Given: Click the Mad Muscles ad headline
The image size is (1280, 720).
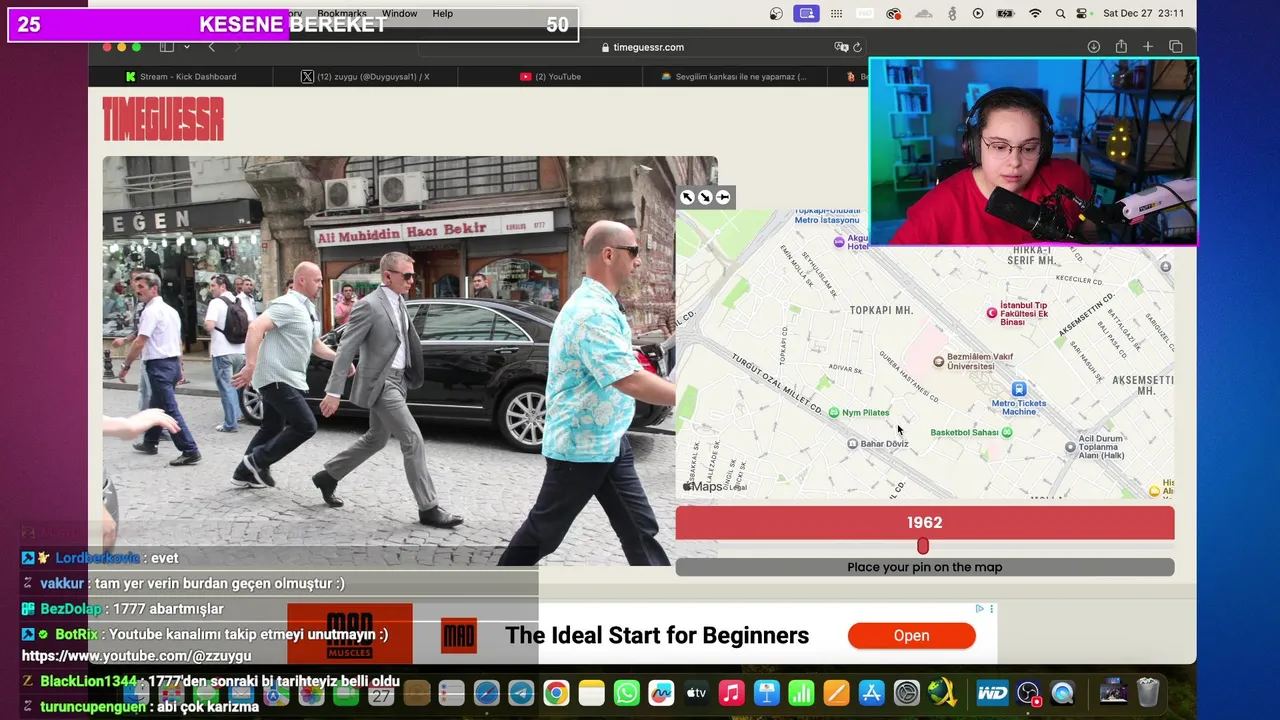Looking at the screenshot, I should pyautogui.click(x=657, y=635).
